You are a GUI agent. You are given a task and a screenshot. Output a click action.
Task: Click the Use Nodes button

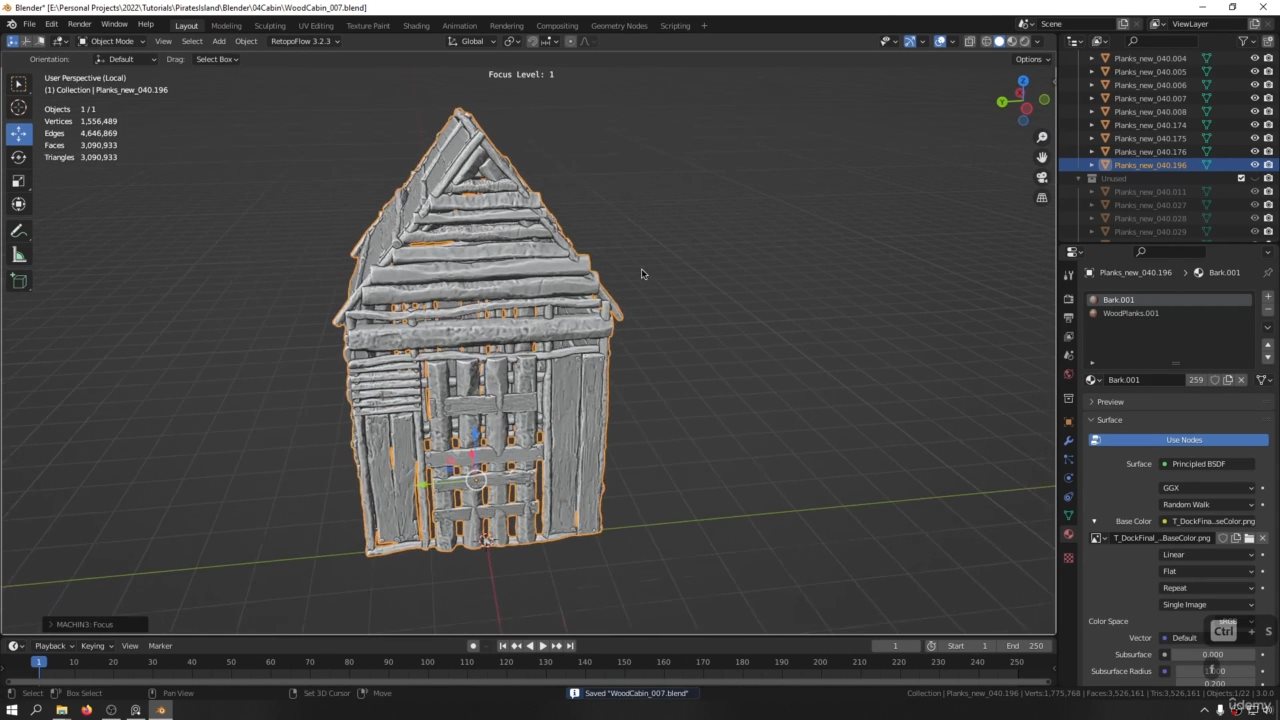pos(1178,440)
